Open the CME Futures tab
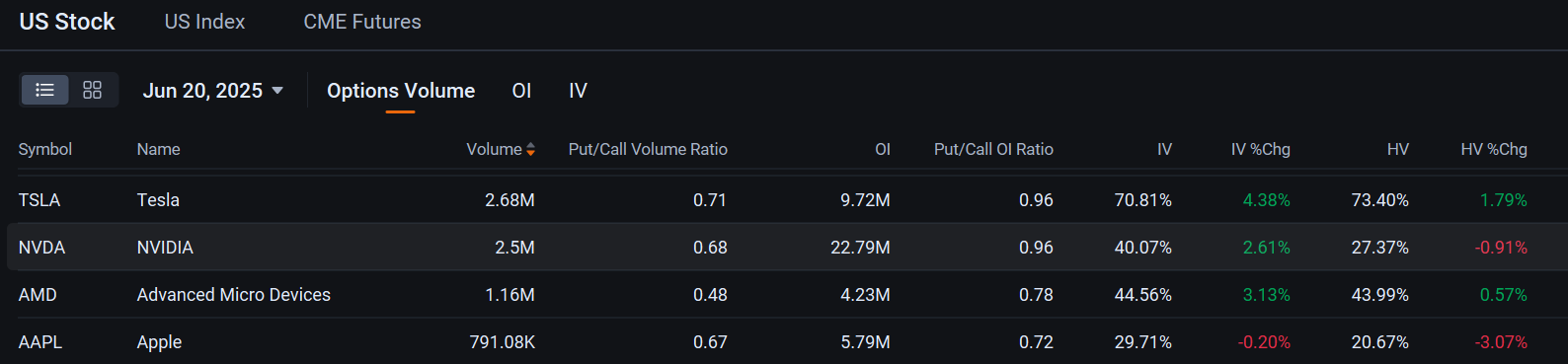Screen dimensions: 1568x364 coord(362,22)
